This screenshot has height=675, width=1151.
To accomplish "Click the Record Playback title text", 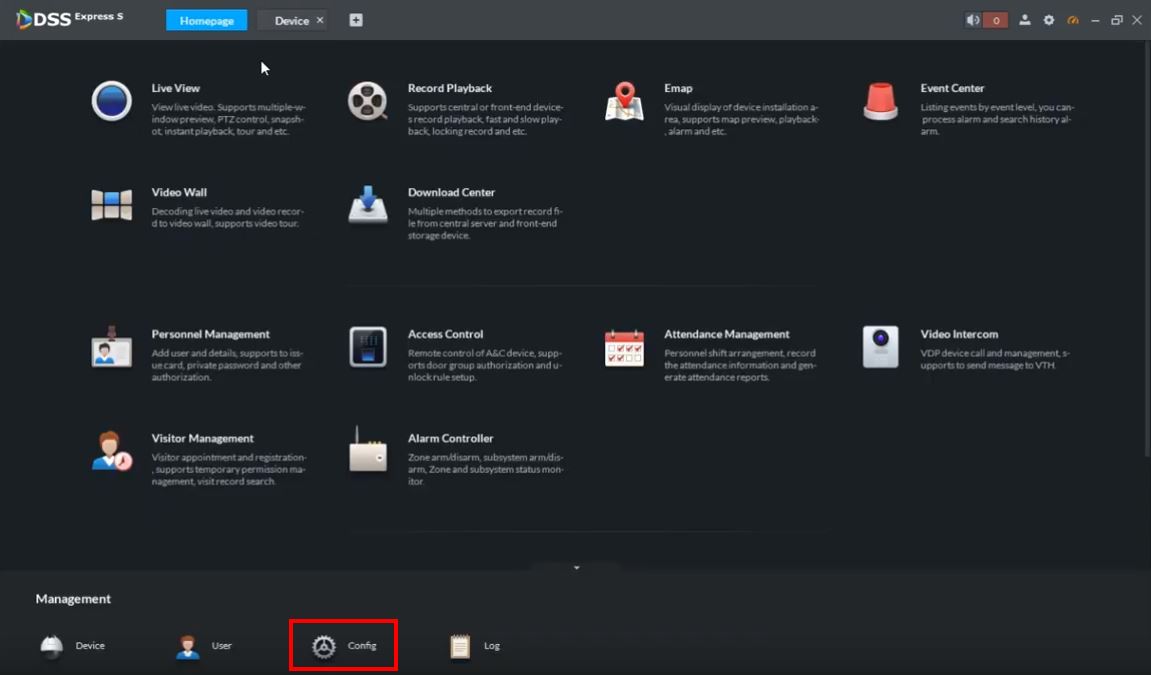I will pyautogui.click(x=450, y=88).
